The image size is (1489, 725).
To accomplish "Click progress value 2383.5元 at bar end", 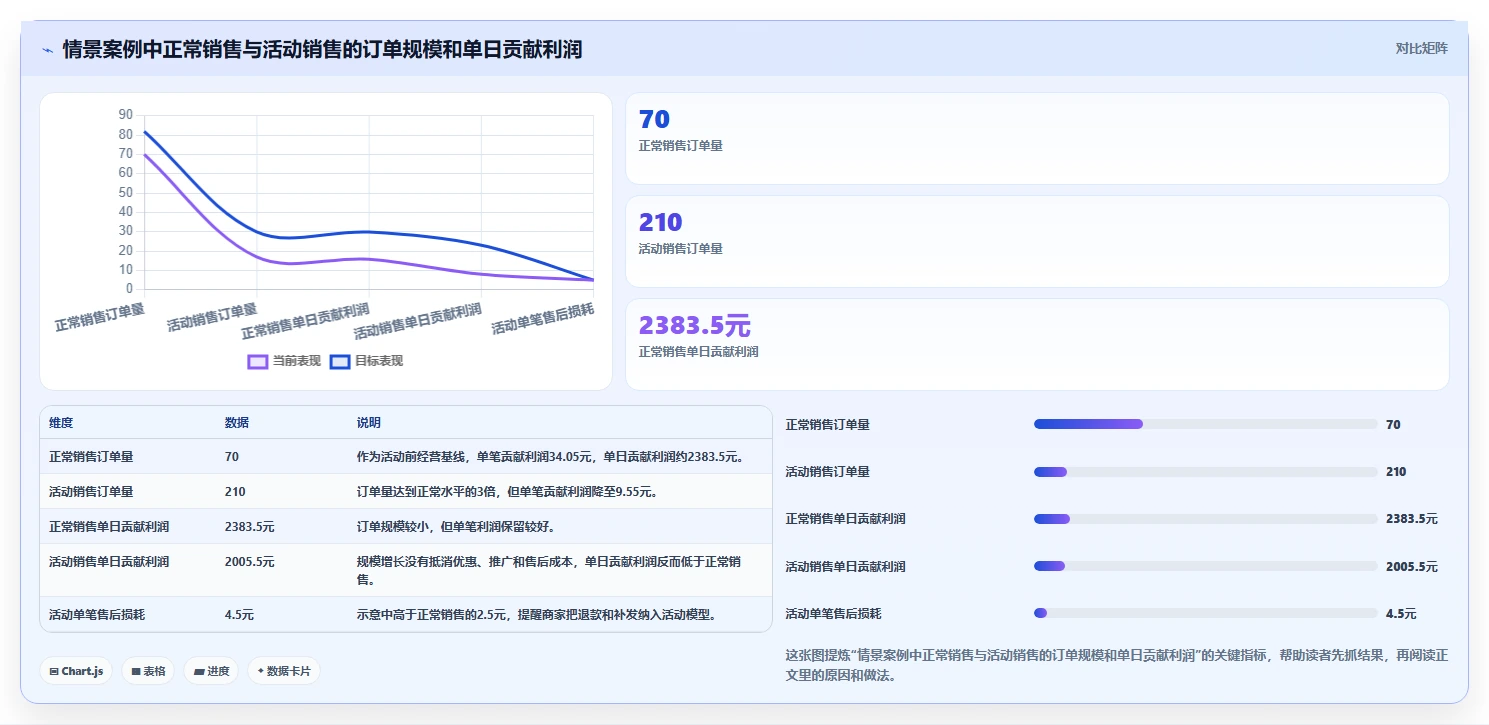I will point(1412,519).
